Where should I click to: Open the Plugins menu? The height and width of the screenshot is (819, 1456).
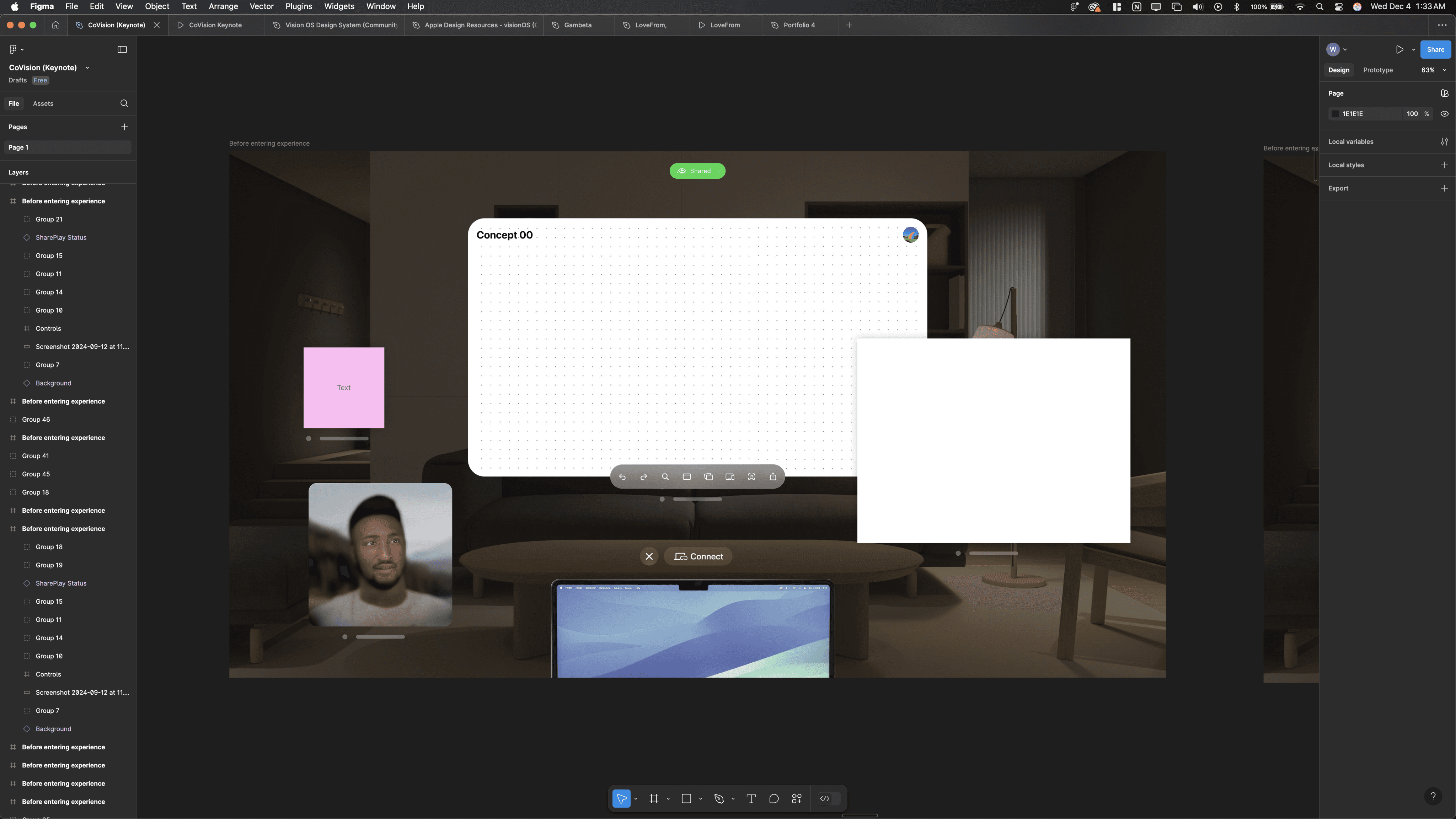299,6
